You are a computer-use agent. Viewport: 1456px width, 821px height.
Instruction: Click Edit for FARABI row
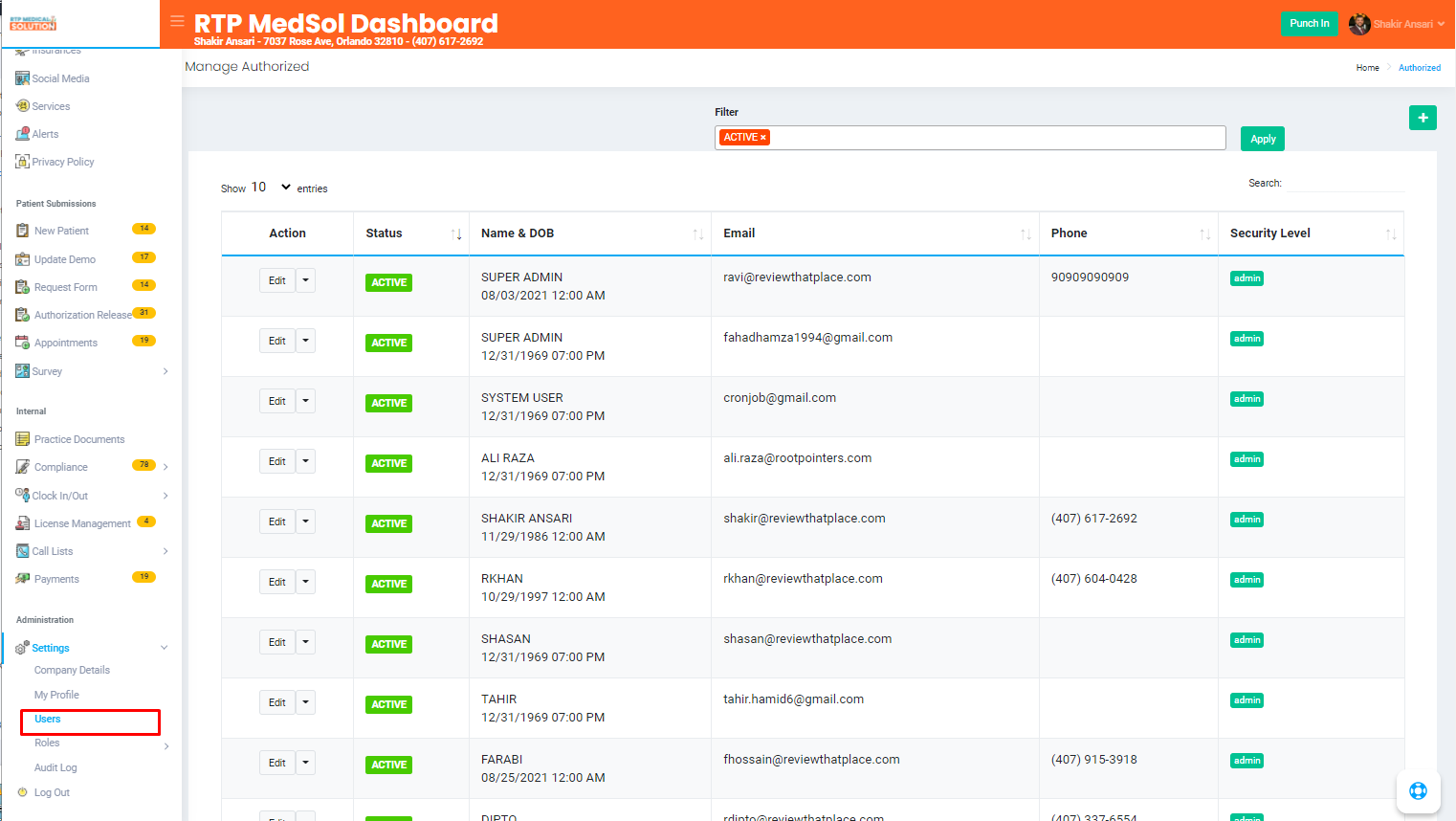(x=277, y=763)
